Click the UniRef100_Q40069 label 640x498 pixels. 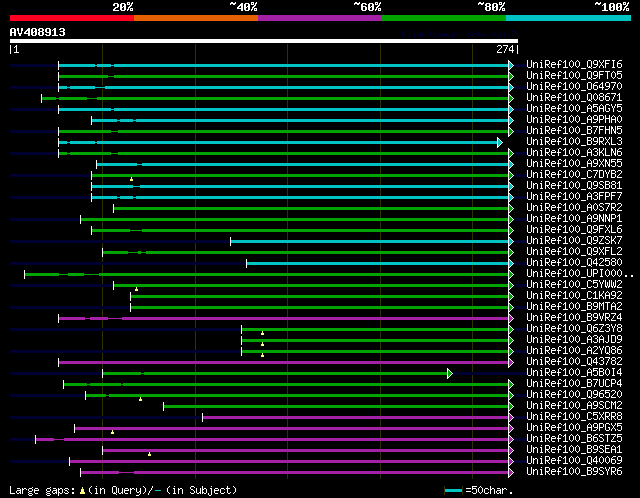click(574, 461)
